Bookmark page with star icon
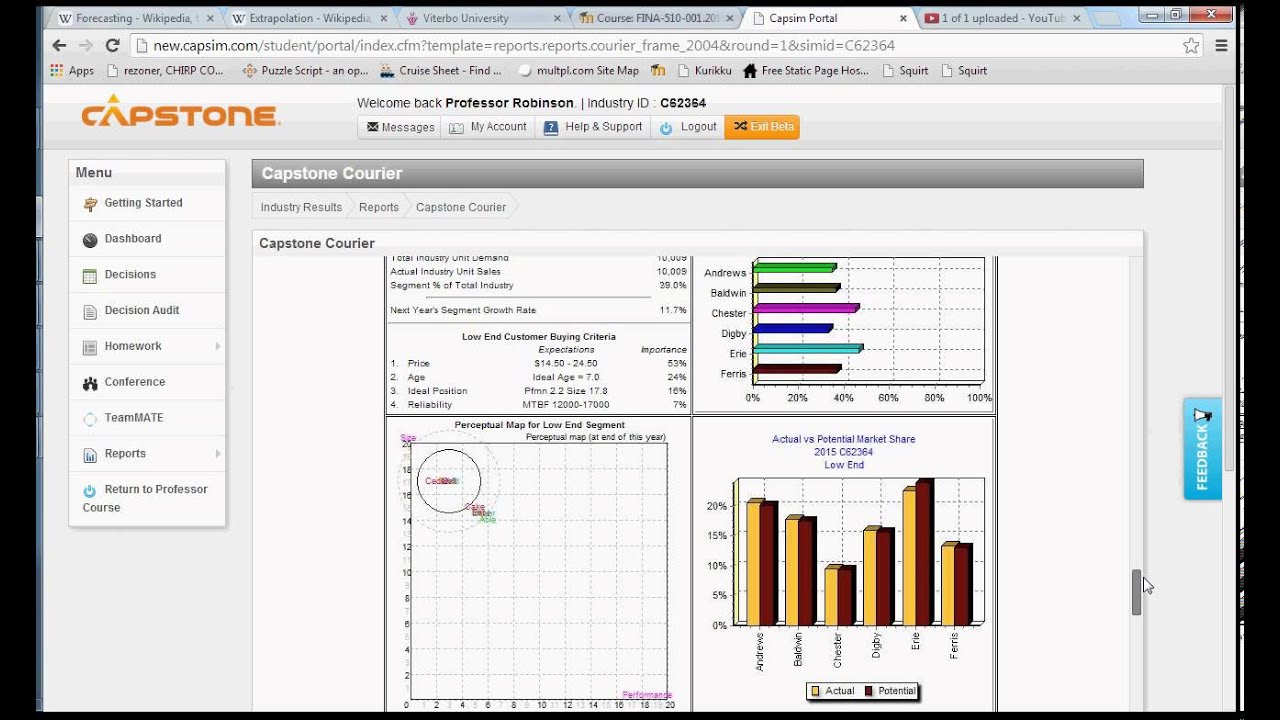The image size is (1280, 720). tap(1191, 45)
